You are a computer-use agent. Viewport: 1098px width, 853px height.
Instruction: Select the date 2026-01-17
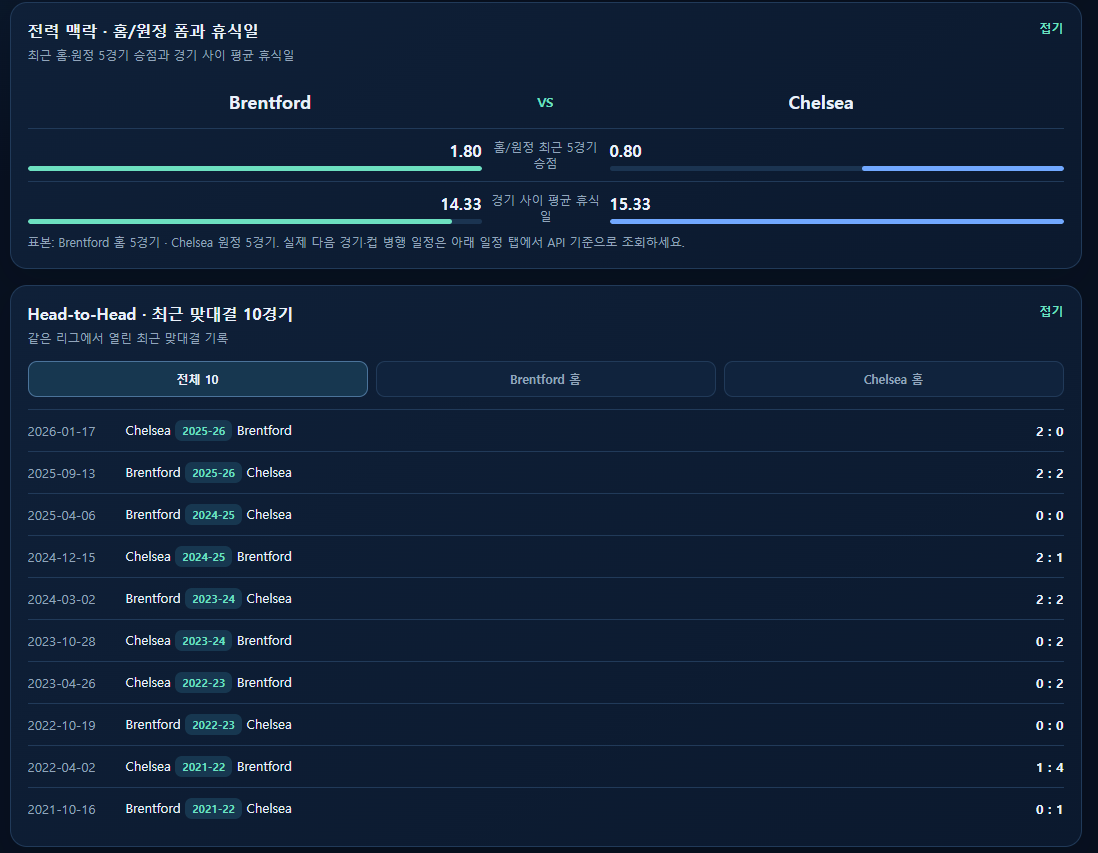[x=62, y=431]
